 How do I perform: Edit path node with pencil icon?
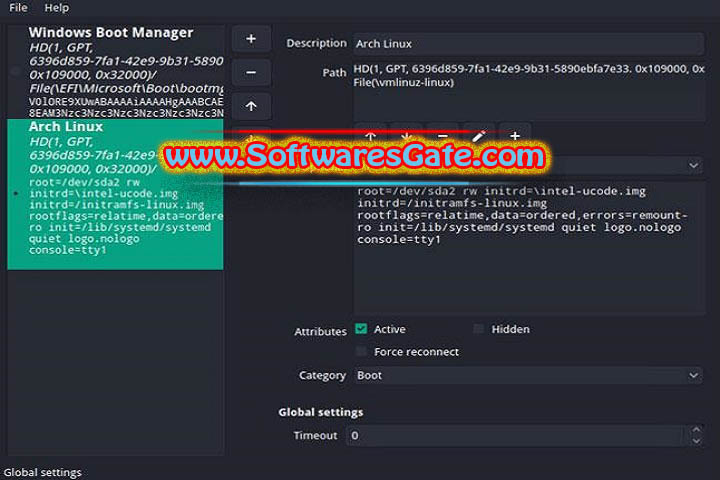tap(479, 136)
